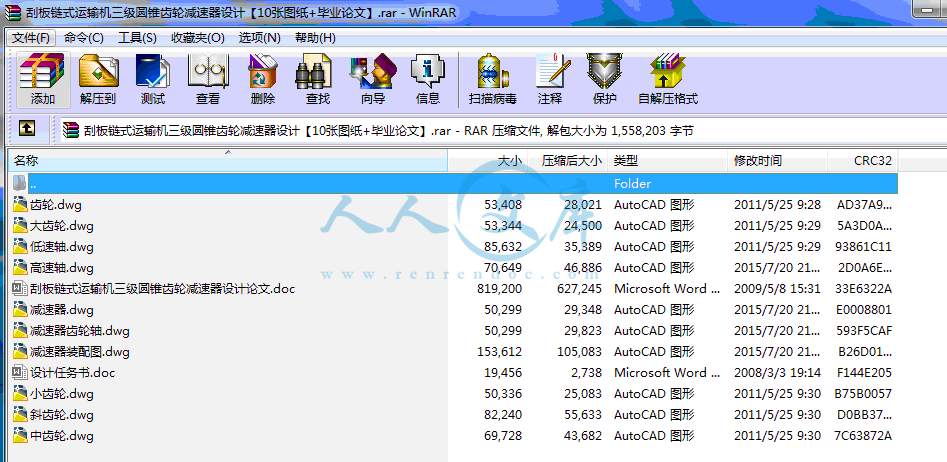This screenshot has height=462, width=947.
Task: Select 刮板链式运输机三级圆锥齿轮减速器设计论文.doc
Action: pos(162,289)
